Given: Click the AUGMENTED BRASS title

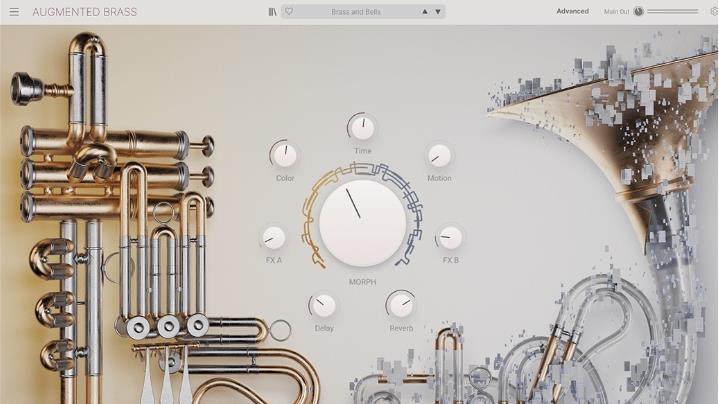Looking at the screenshot, I should coord(84,12).
